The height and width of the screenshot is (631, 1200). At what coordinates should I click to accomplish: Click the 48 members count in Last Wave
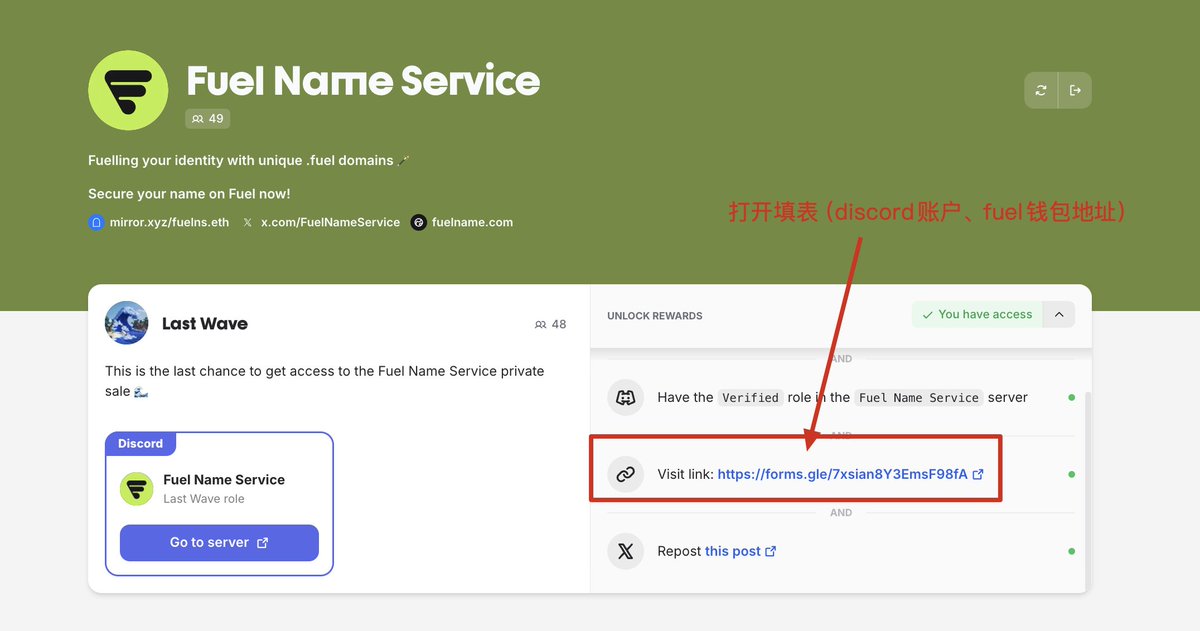click(x=551, y=324)
